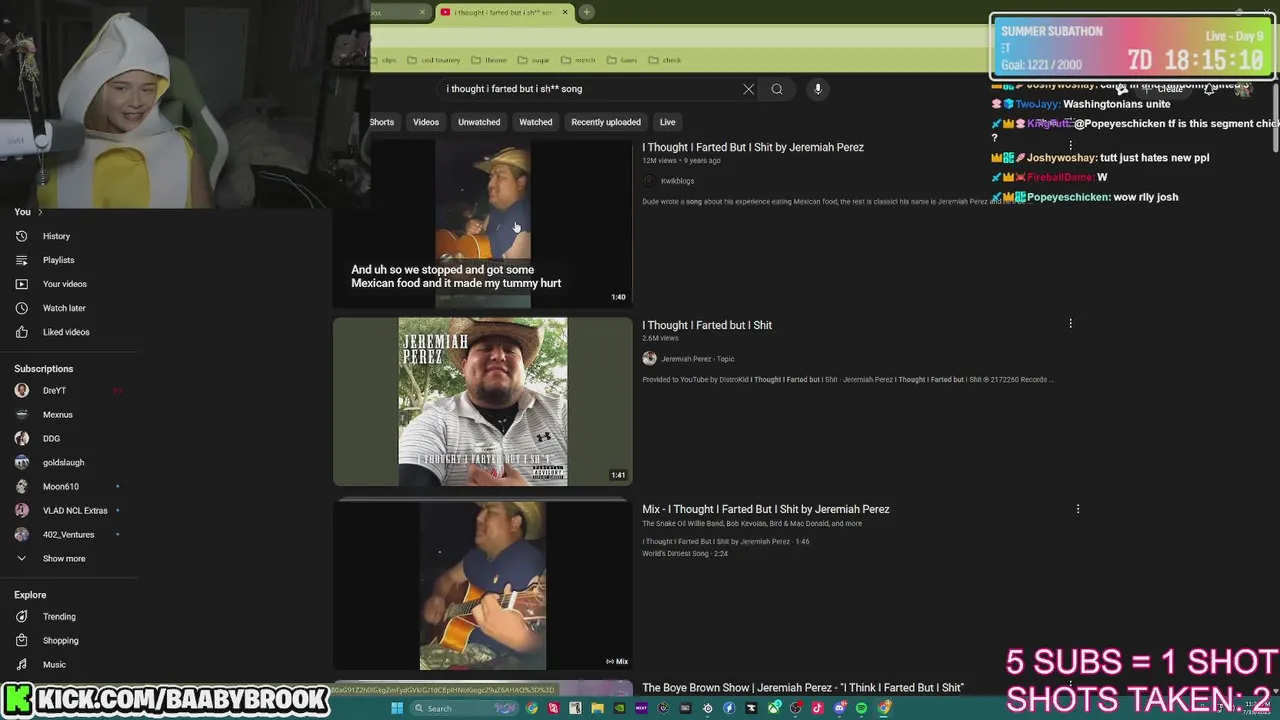
Task: Start voice search with microphone icon
Action: (818, 89)
